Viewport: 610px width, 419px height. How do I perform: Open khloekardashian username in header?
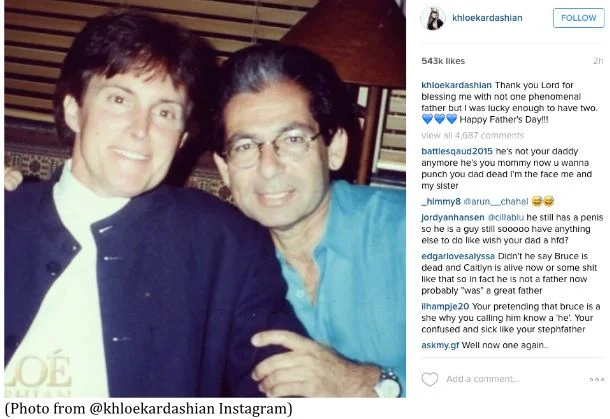(x=487, y=18)
